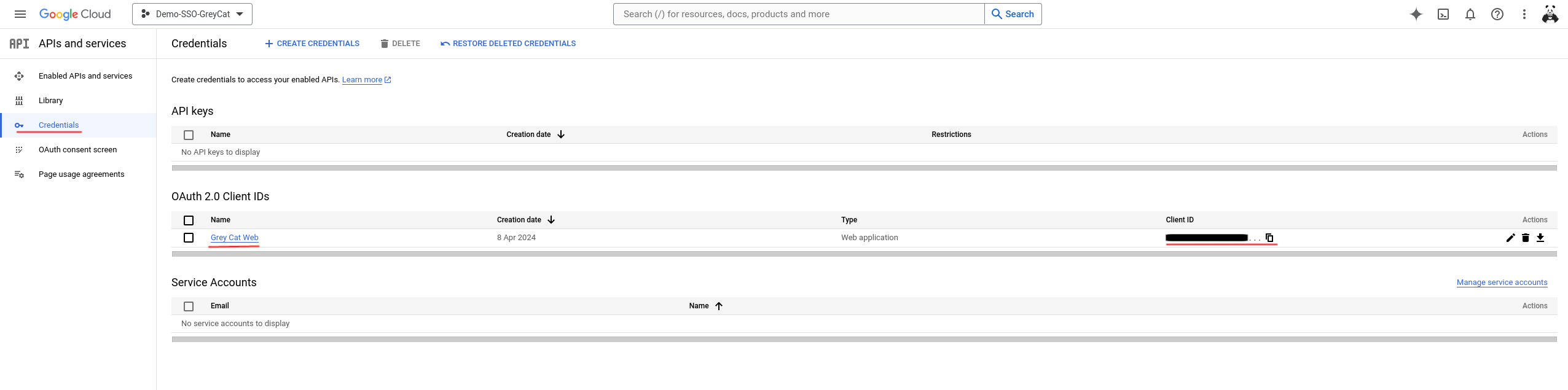This screenshot has width=1568, height=390.
Task: Open the Gemini AI assistant sparkle icon
Action: click(1416, 14)
